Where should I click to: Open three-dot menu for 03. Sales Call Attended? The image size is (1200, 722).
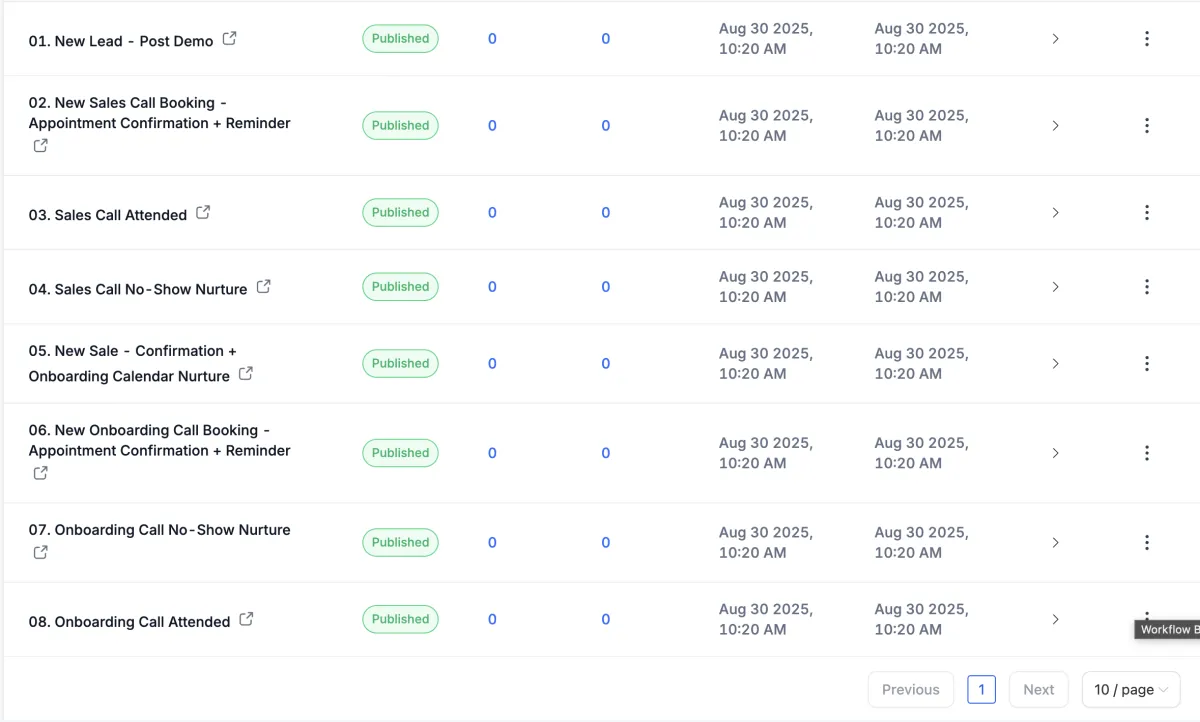[x=1146, y=213]
